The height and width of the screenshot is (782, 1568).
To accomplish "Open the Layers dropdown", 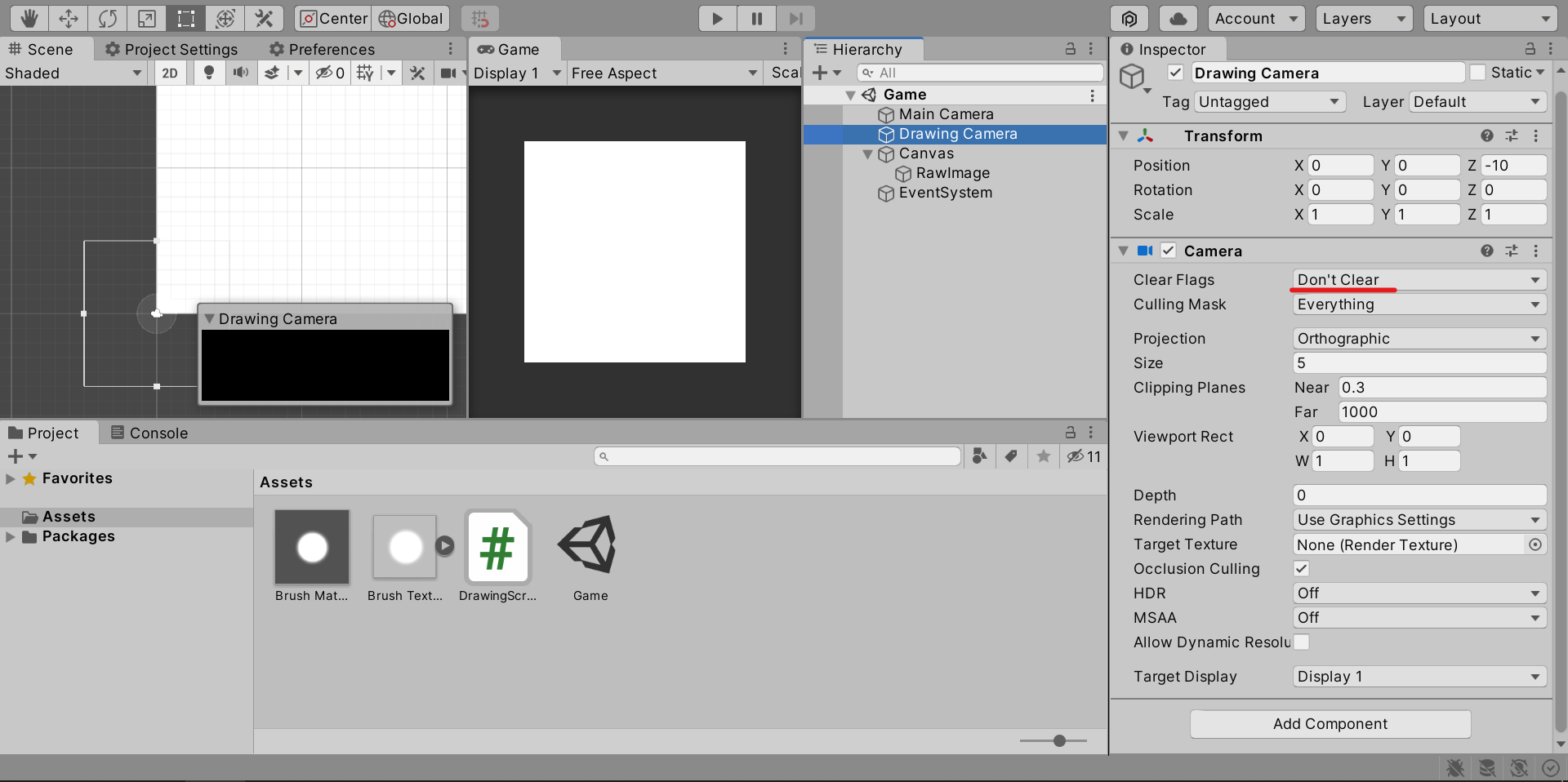I will click(1364, 18).
